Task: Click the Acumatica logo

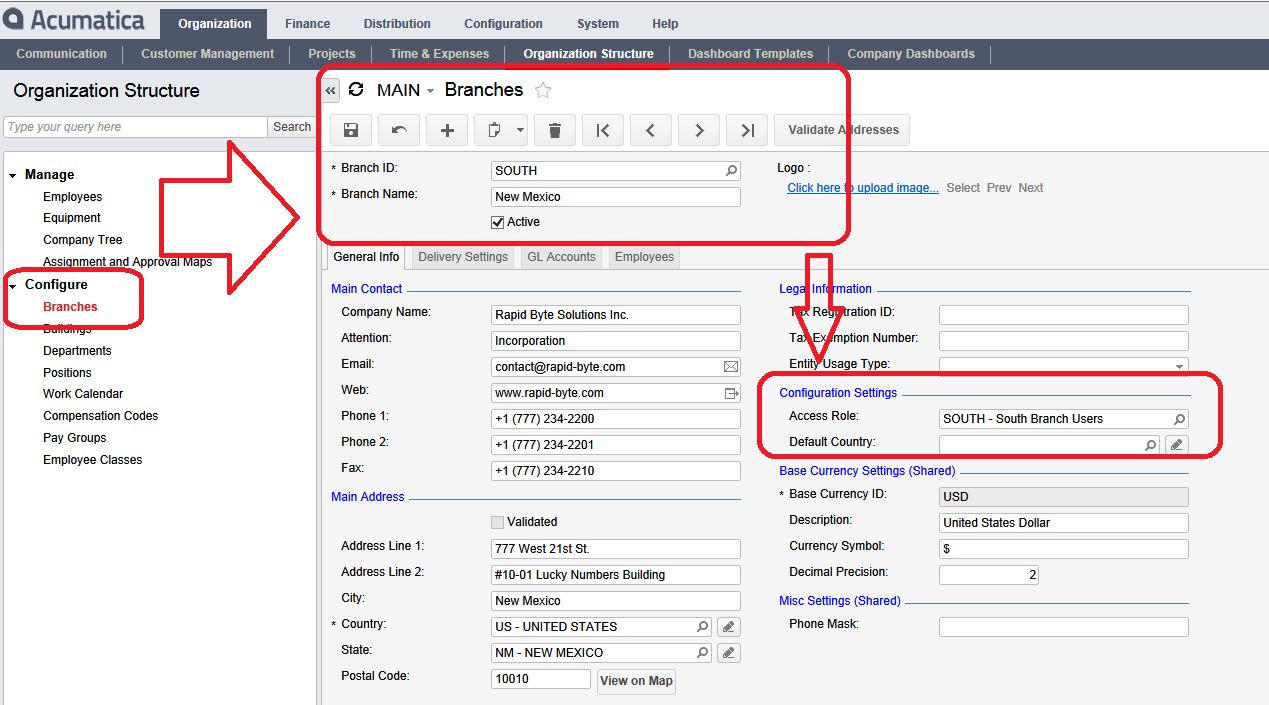Action: (x=74, y=20)
